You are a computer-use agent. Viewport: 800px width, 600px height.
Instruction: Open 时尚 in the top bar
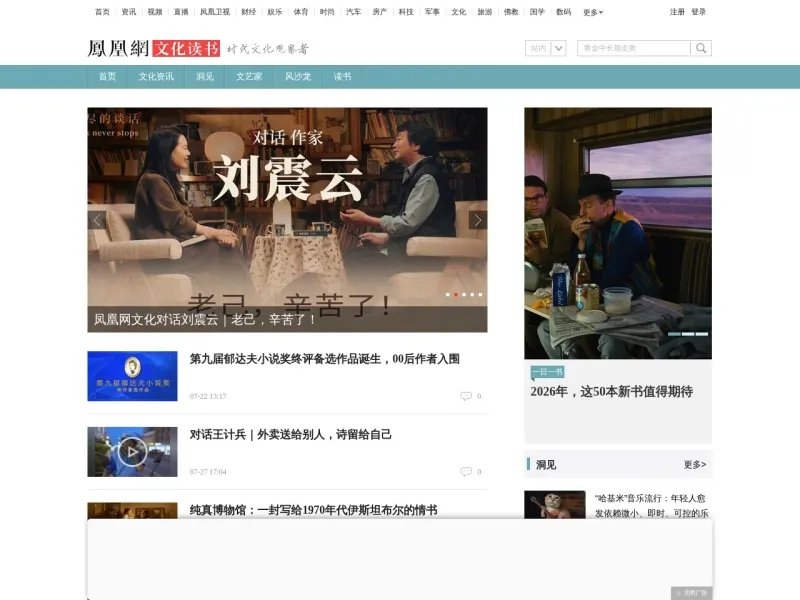327,12
